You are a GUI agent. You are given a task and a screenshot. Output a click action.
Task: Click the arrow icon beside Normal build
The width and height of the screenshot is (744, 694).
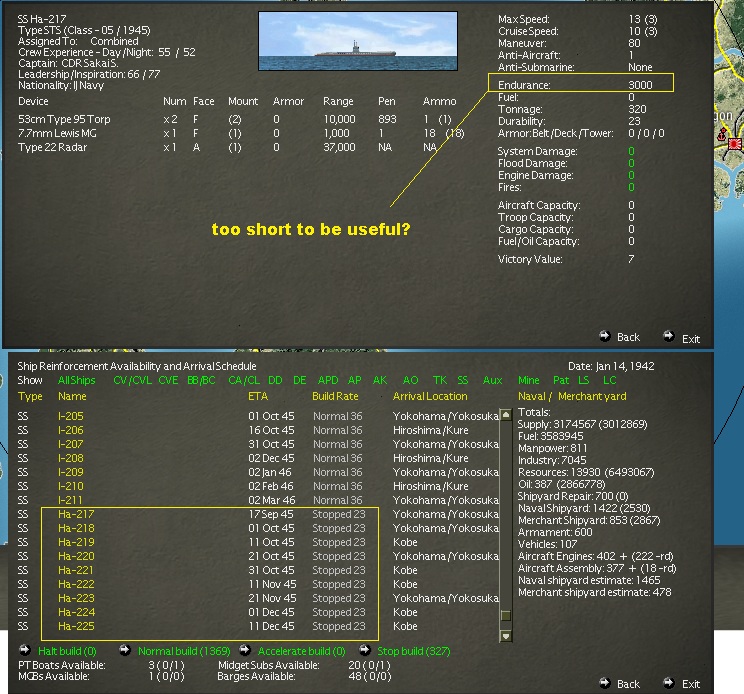125,650
